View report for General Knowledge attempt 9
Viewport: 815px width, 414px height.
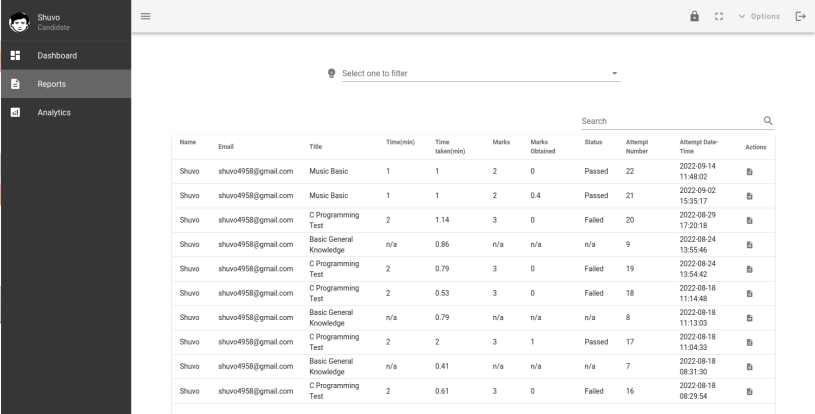749,245
